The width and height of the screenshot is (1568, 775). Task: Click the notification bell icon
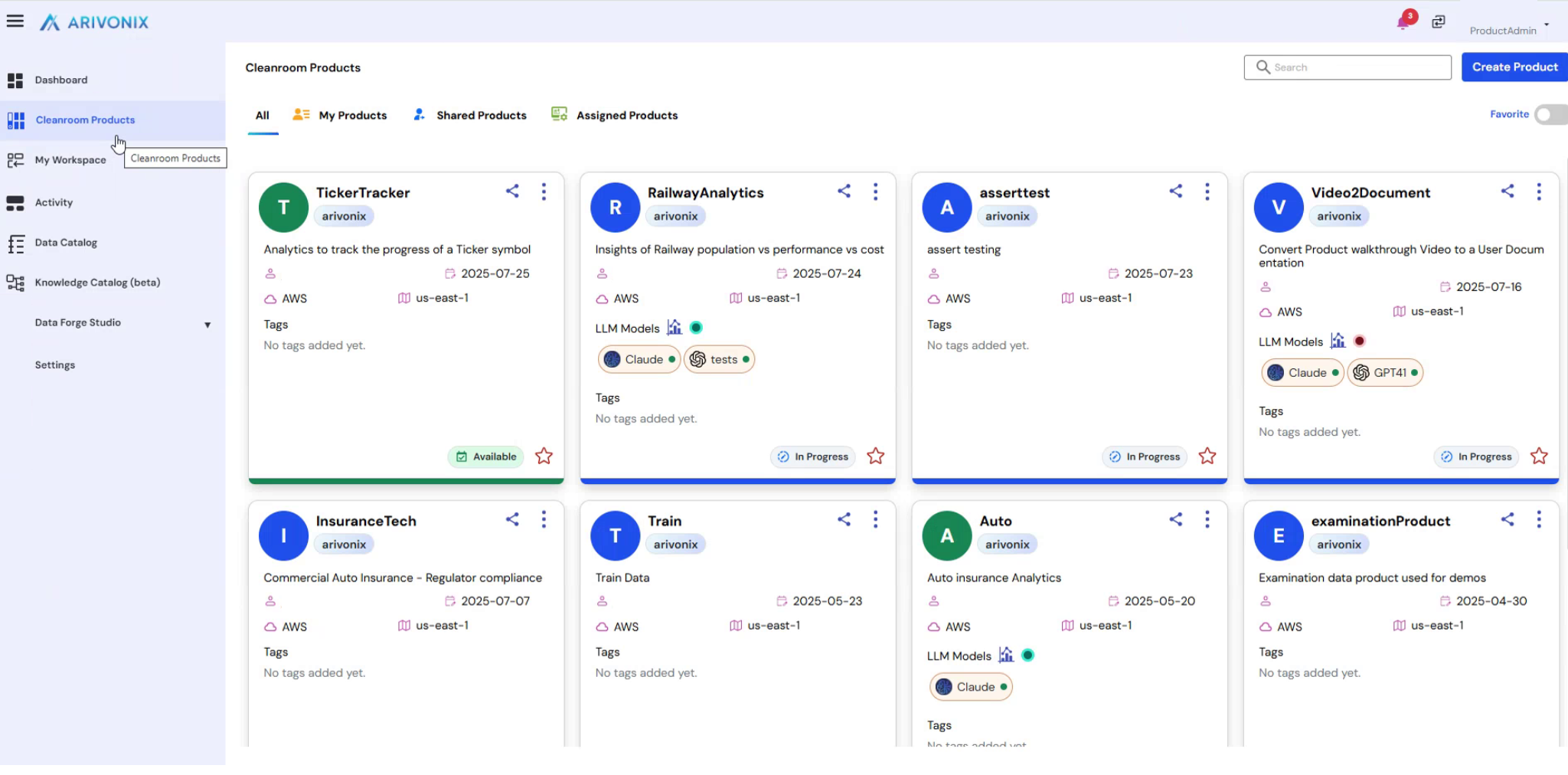pos(1403,22)
